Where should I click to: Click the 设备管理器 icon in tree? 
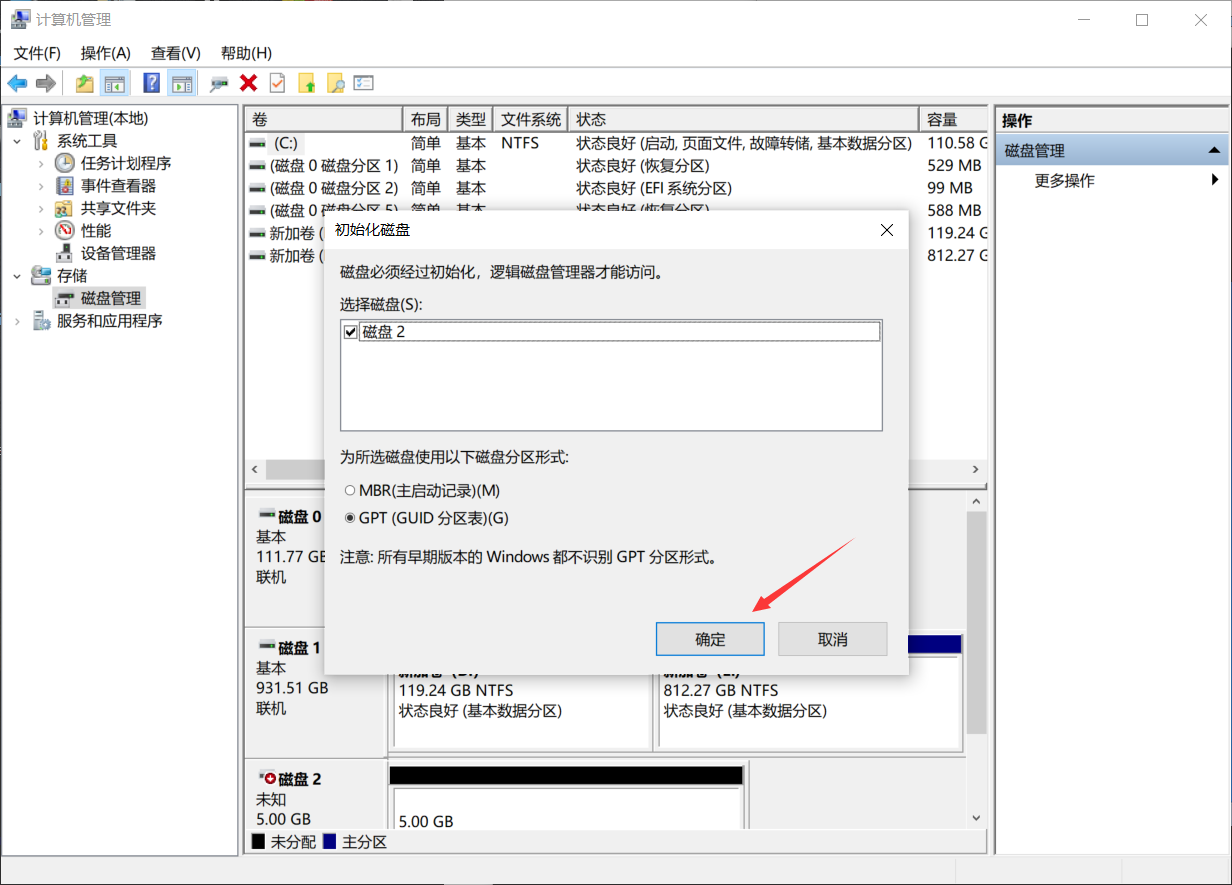[x=65, y=254]
